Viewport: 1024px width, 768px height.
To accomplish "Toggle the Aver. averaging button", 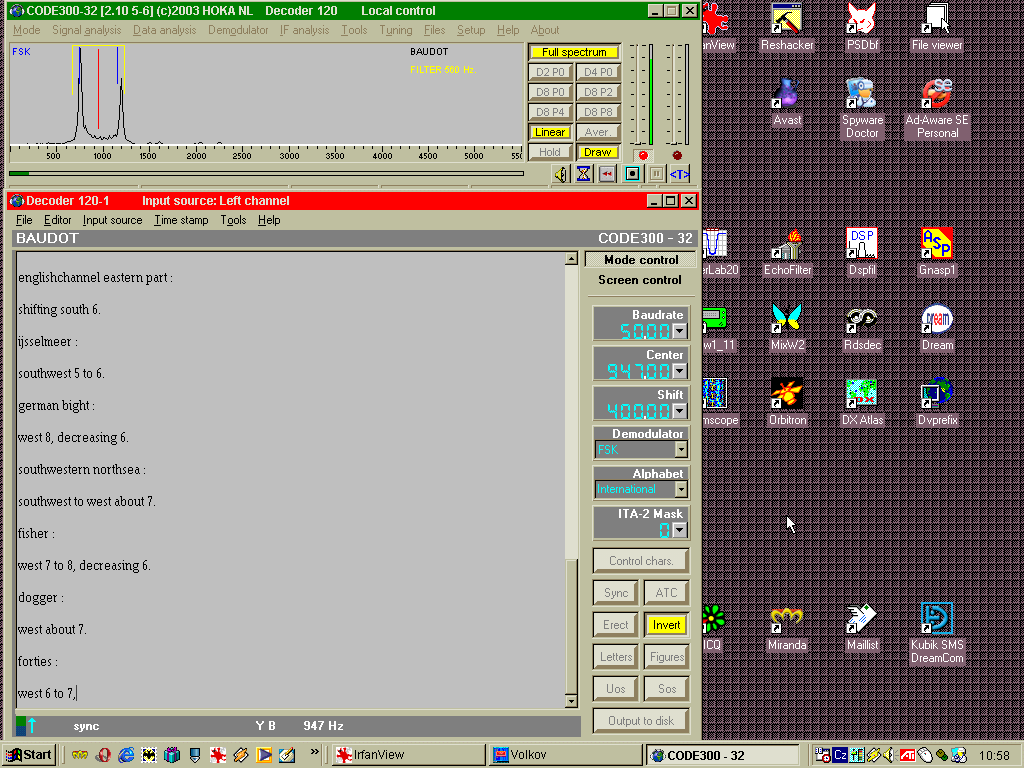I will (598, 132).
